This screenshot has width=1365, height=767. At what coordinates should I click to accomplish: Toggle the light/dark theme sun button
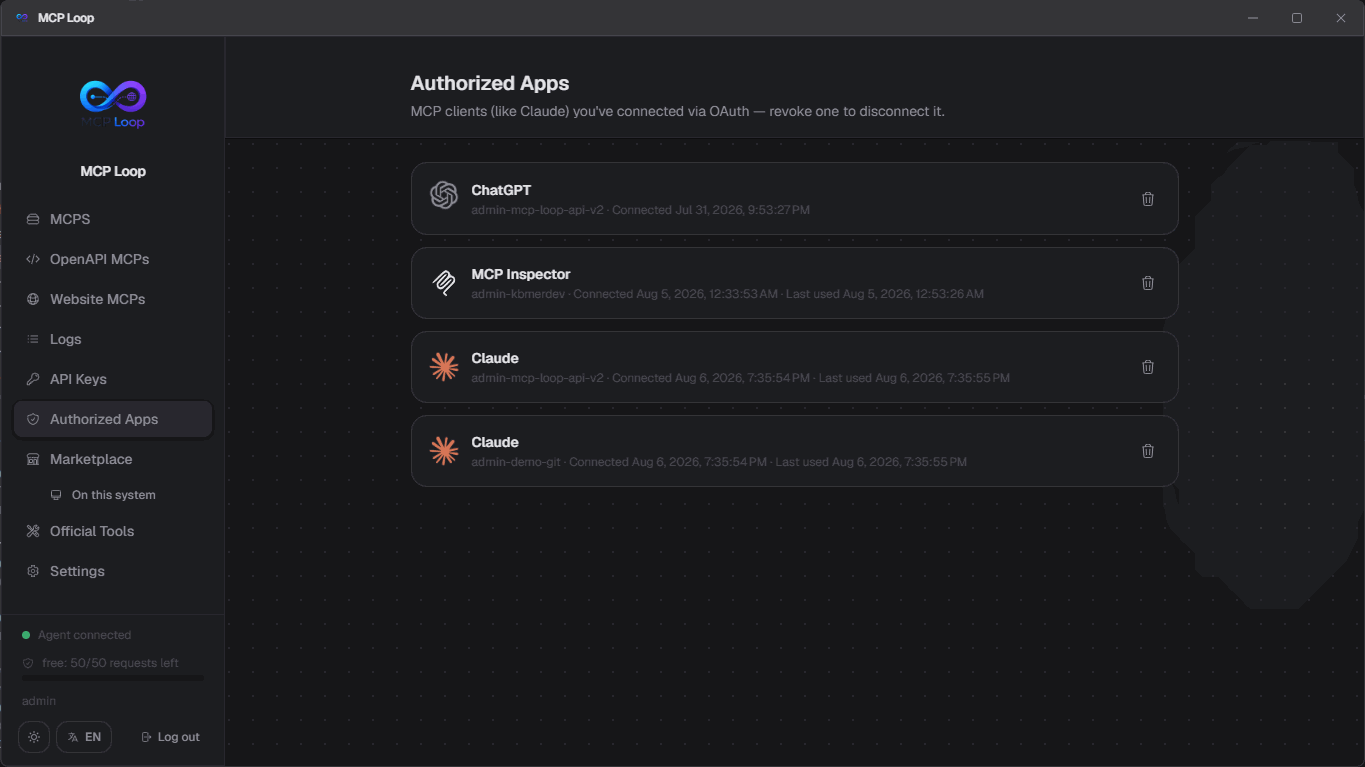(x=34, y=737)
